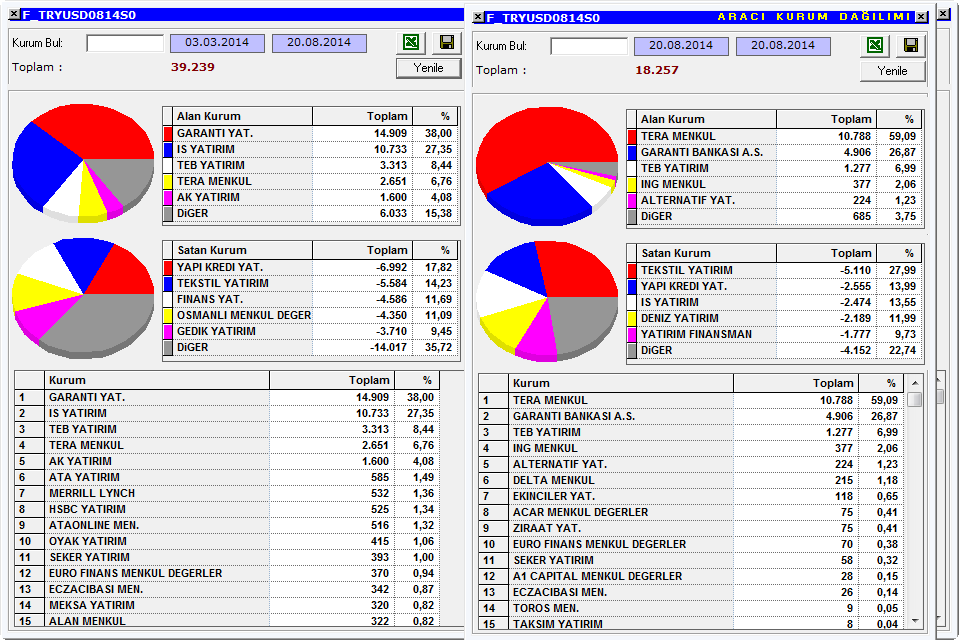Click the Yenile button in left panel

coord(428,68)
